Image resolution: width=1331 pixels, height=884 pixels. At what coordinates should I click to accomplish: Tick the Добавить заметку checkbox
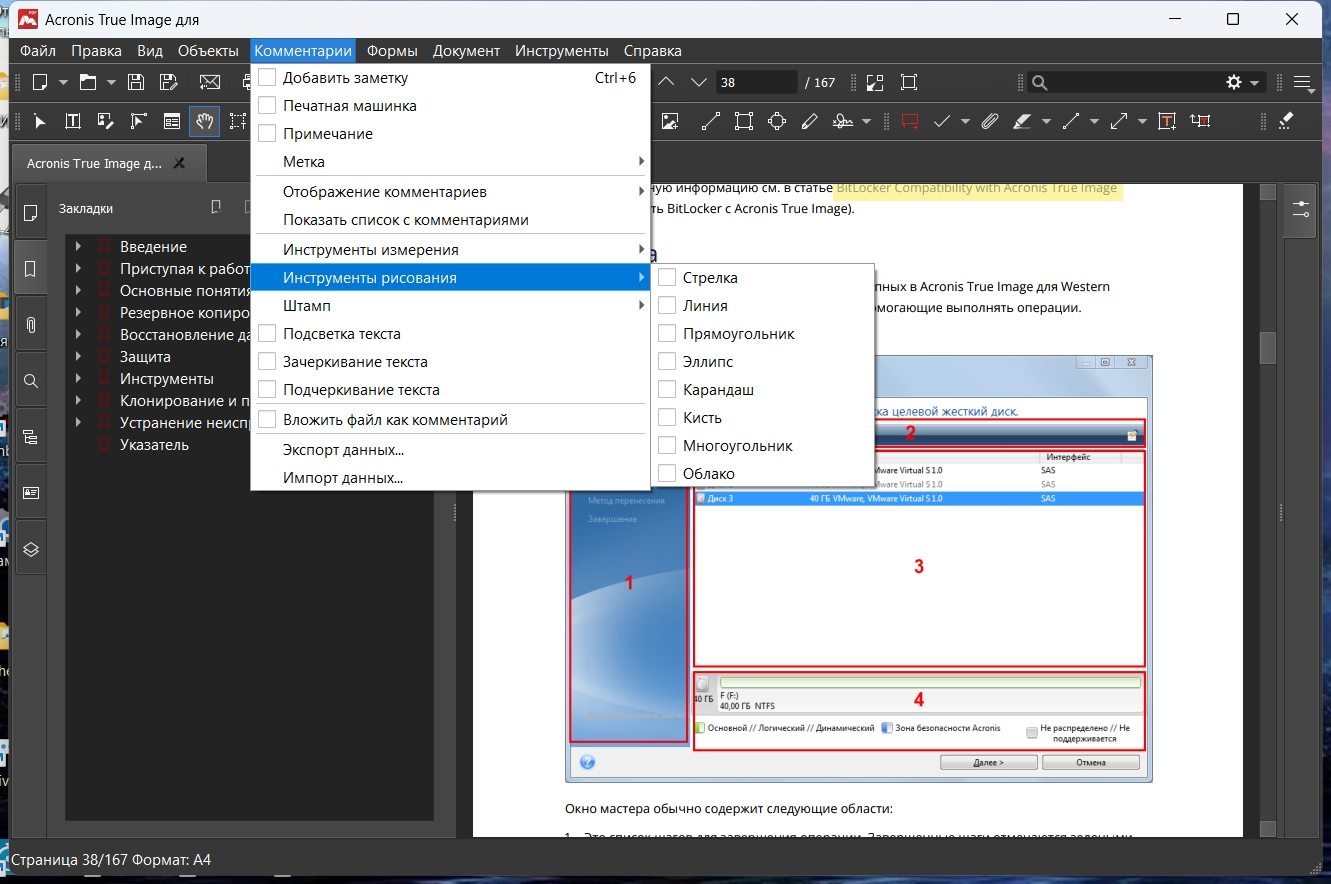point(267,78)
